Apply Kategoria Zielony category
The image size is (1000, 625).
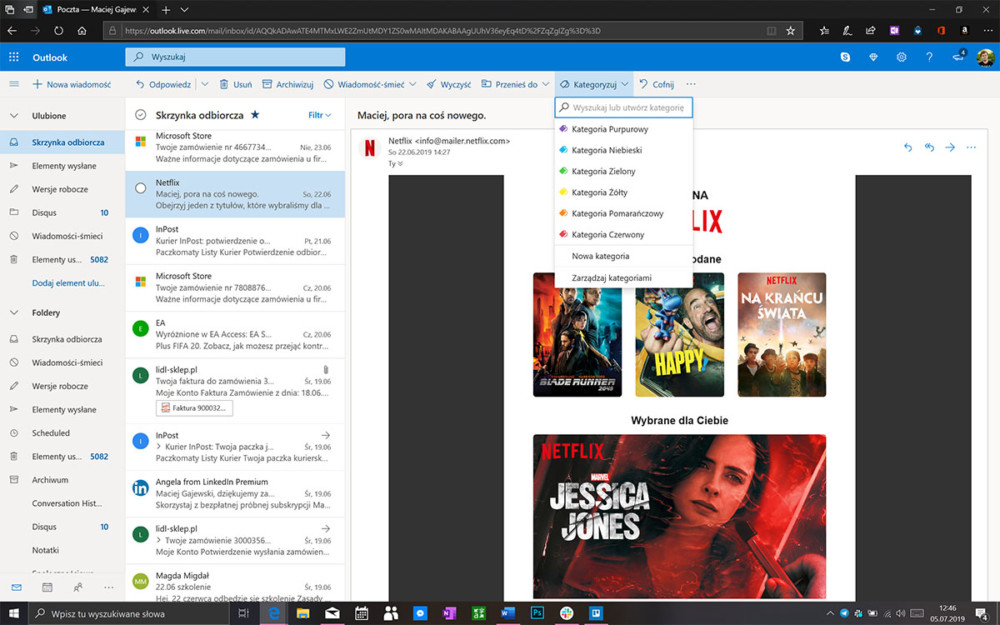[x=623, y=171]
